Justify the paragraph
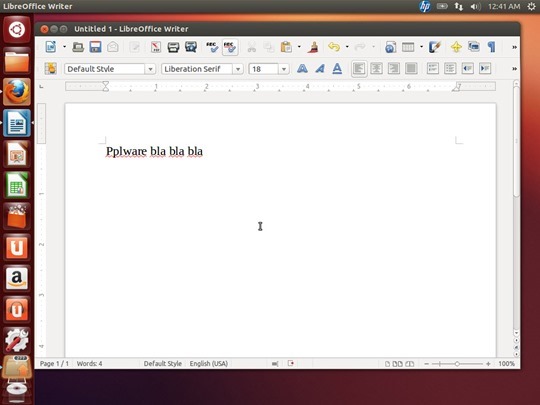Viewport: 540px width, 405px height. [411, 69]
